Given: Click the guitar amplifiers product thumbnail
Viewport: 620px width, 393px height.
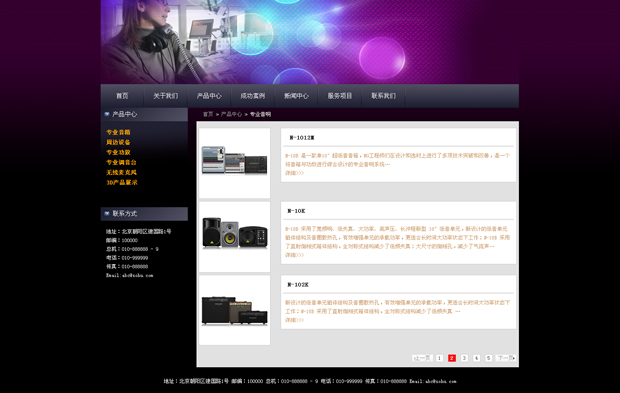Looking at the screenshot, I should click(x=234, y=311).
